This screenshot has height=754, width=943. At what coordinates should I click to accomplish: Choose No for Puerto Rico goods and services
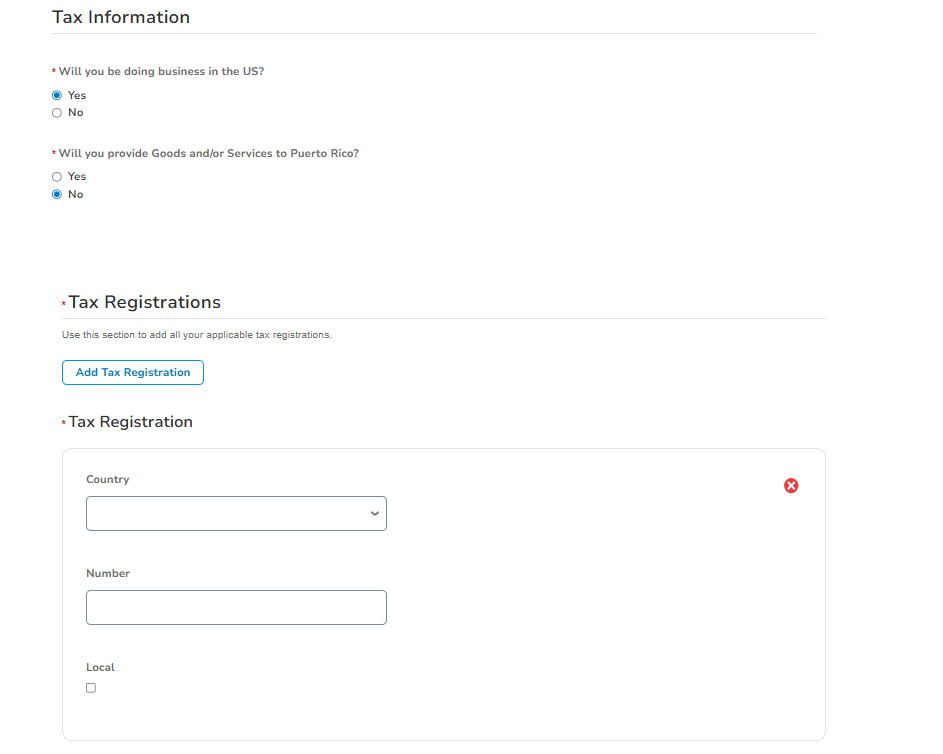pos(57,195)
